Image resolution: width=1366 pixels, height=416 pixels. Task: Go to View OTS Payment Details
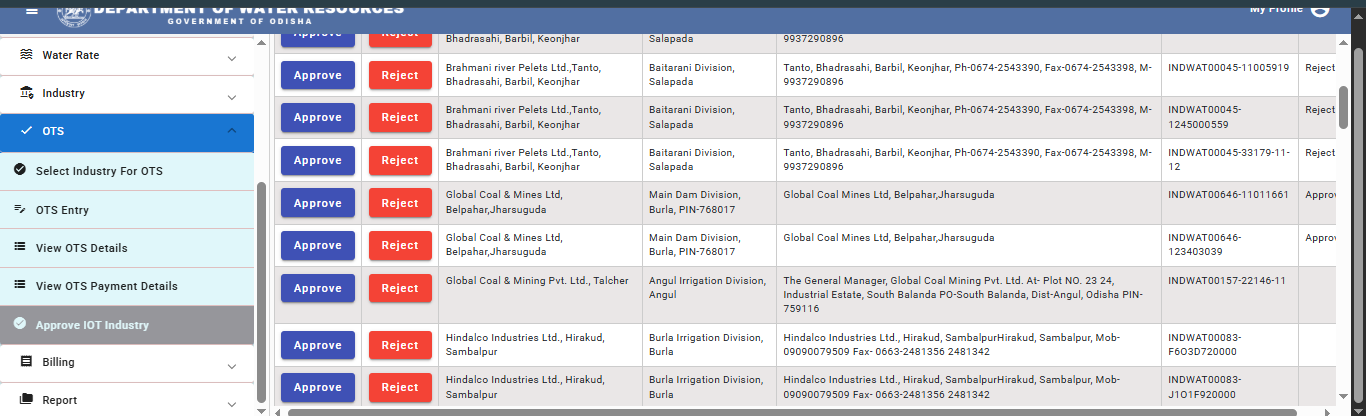(127, 286)
